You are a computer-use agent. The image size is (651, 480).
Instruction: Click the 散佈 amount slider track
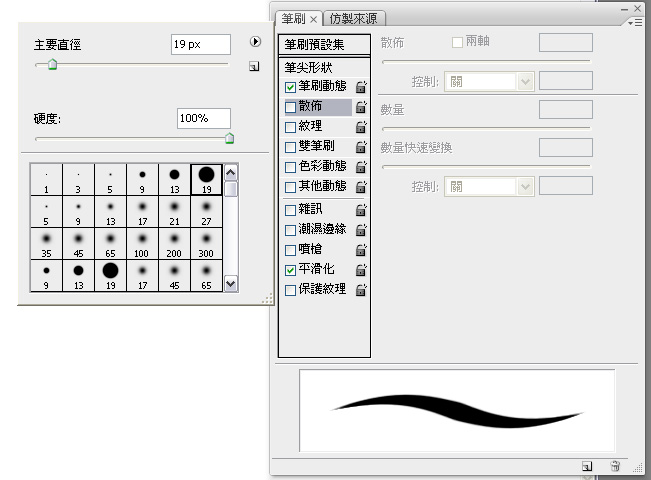[486, 61]
